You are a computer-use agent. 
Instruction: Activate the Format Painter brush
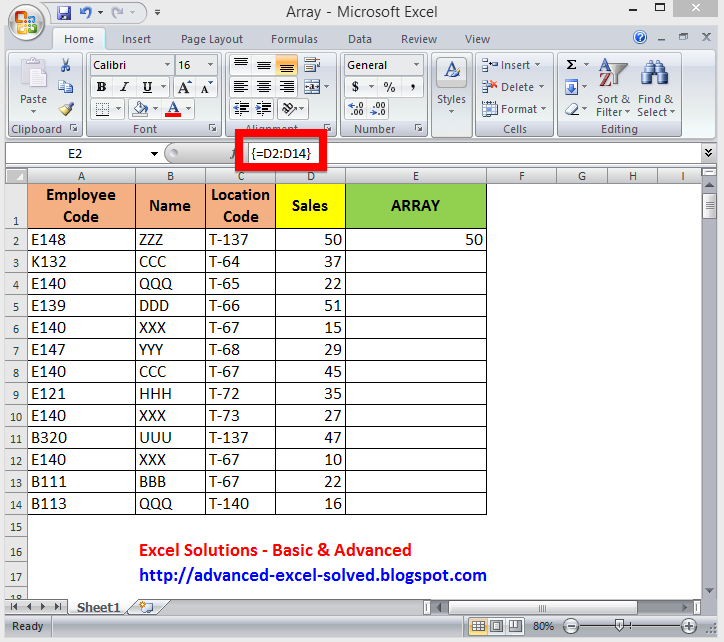65,109
